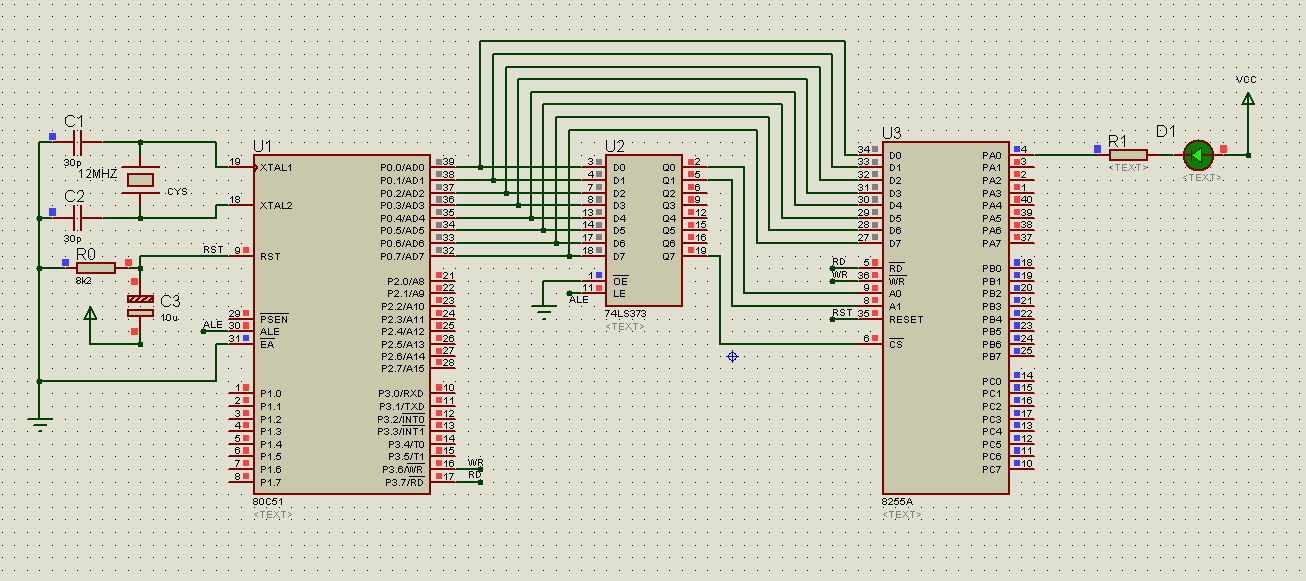Click the PA0 pin name
The width and height of the screenshot is (1306, 581).
coord(992,155)
